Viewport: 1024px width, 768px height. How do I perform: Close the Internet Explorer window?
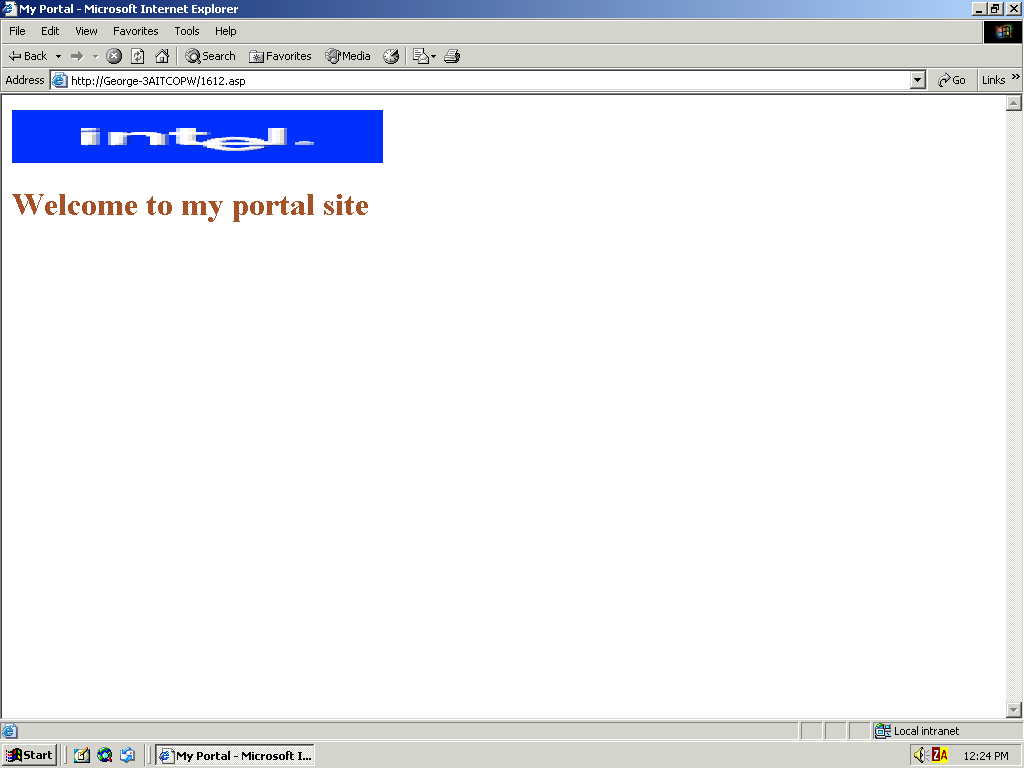(1014, 8)
